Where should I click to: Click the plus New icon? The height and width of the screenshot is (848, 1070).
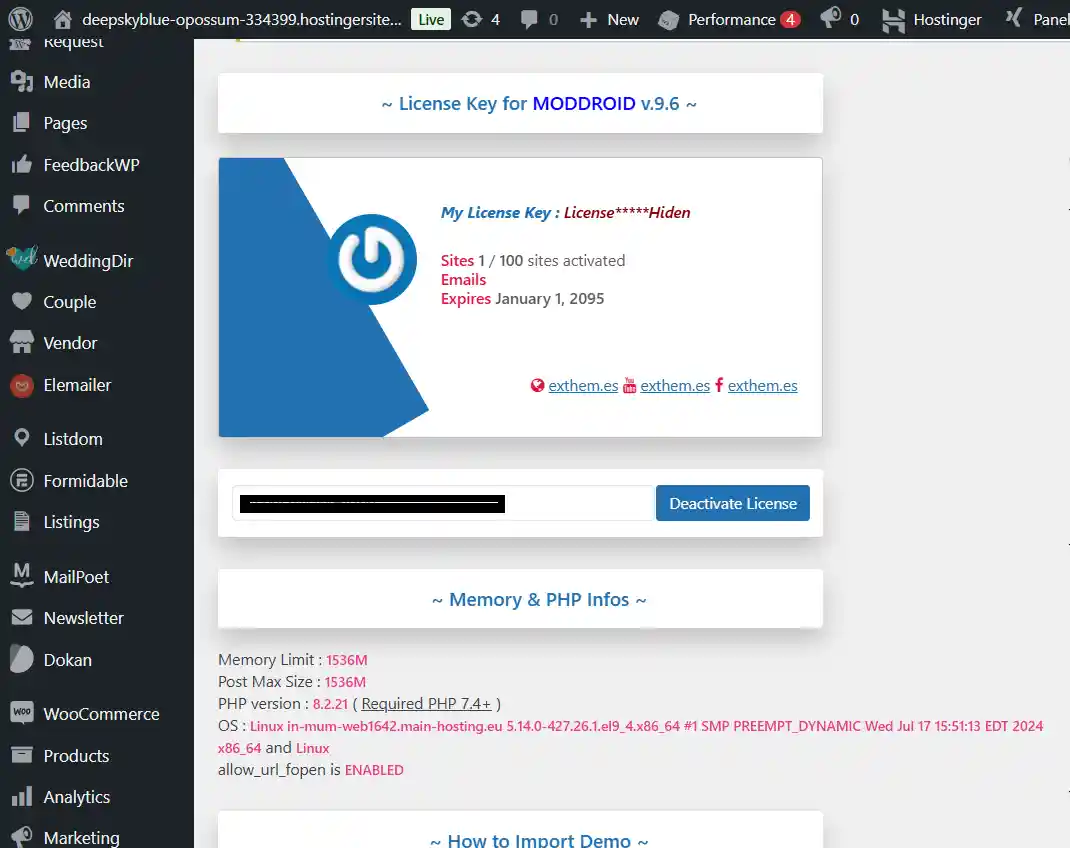pyautogui.click(x=588, y=20)
